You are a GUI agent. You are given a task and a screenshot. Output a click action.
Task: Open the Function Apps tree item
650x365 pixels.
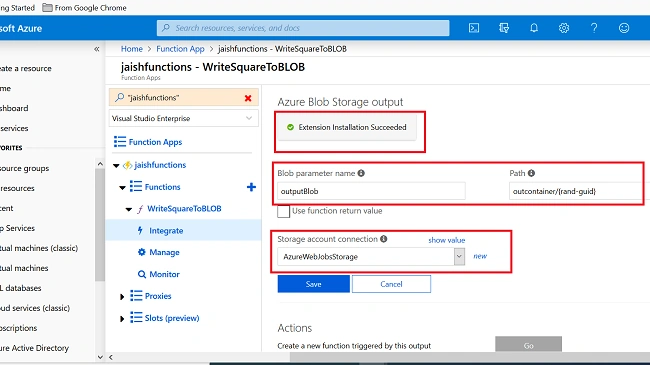(155, 142)
